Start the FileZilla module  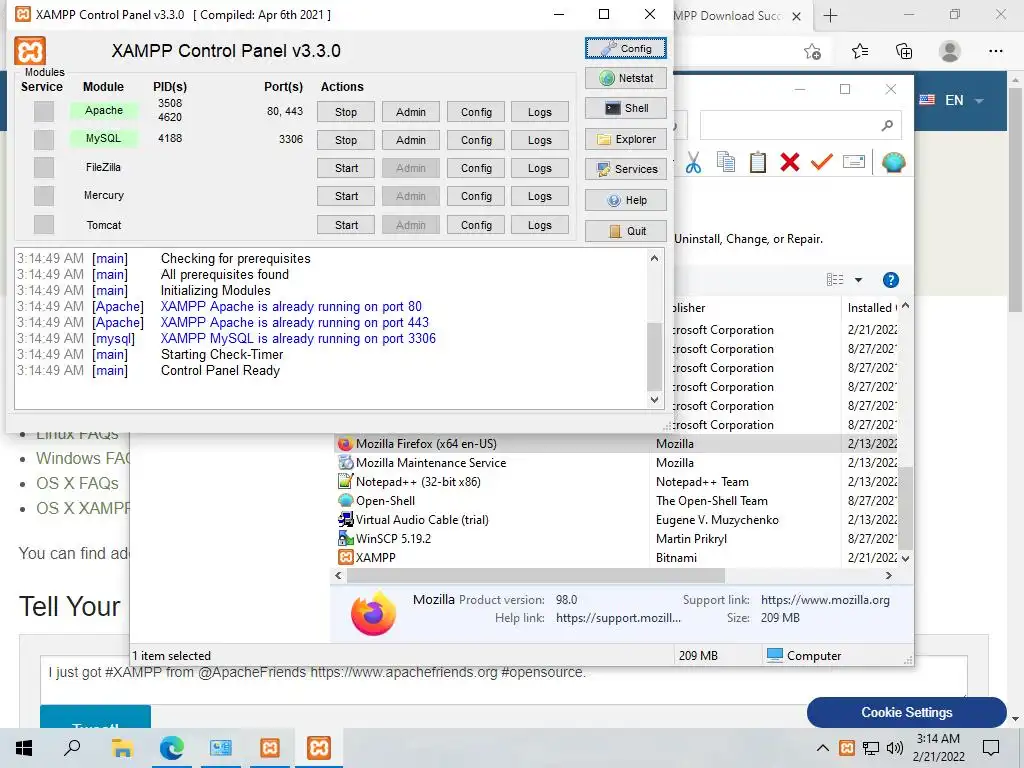pos(345,168)
